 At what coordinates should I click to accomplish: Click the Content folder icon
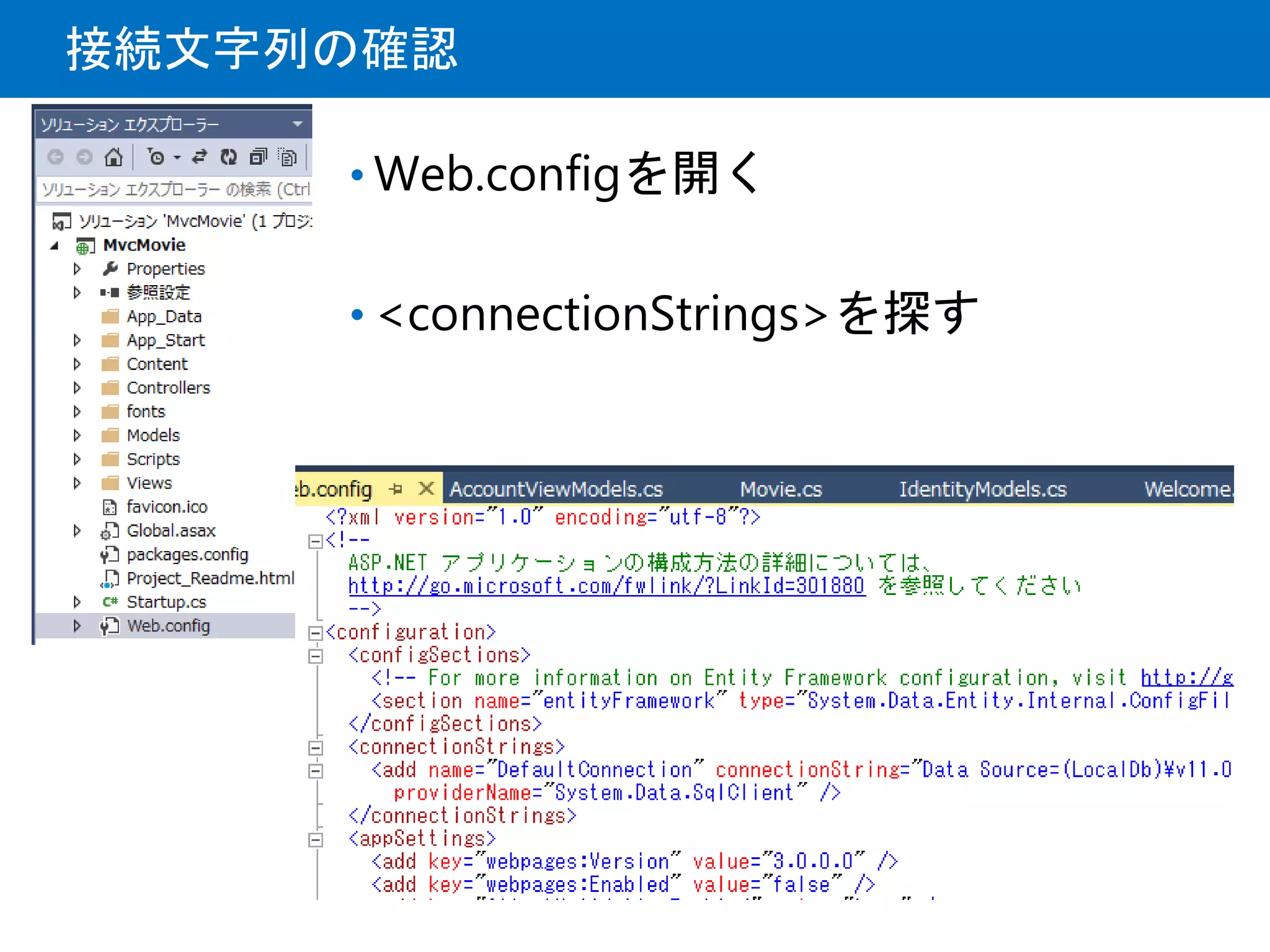[110, 364]
